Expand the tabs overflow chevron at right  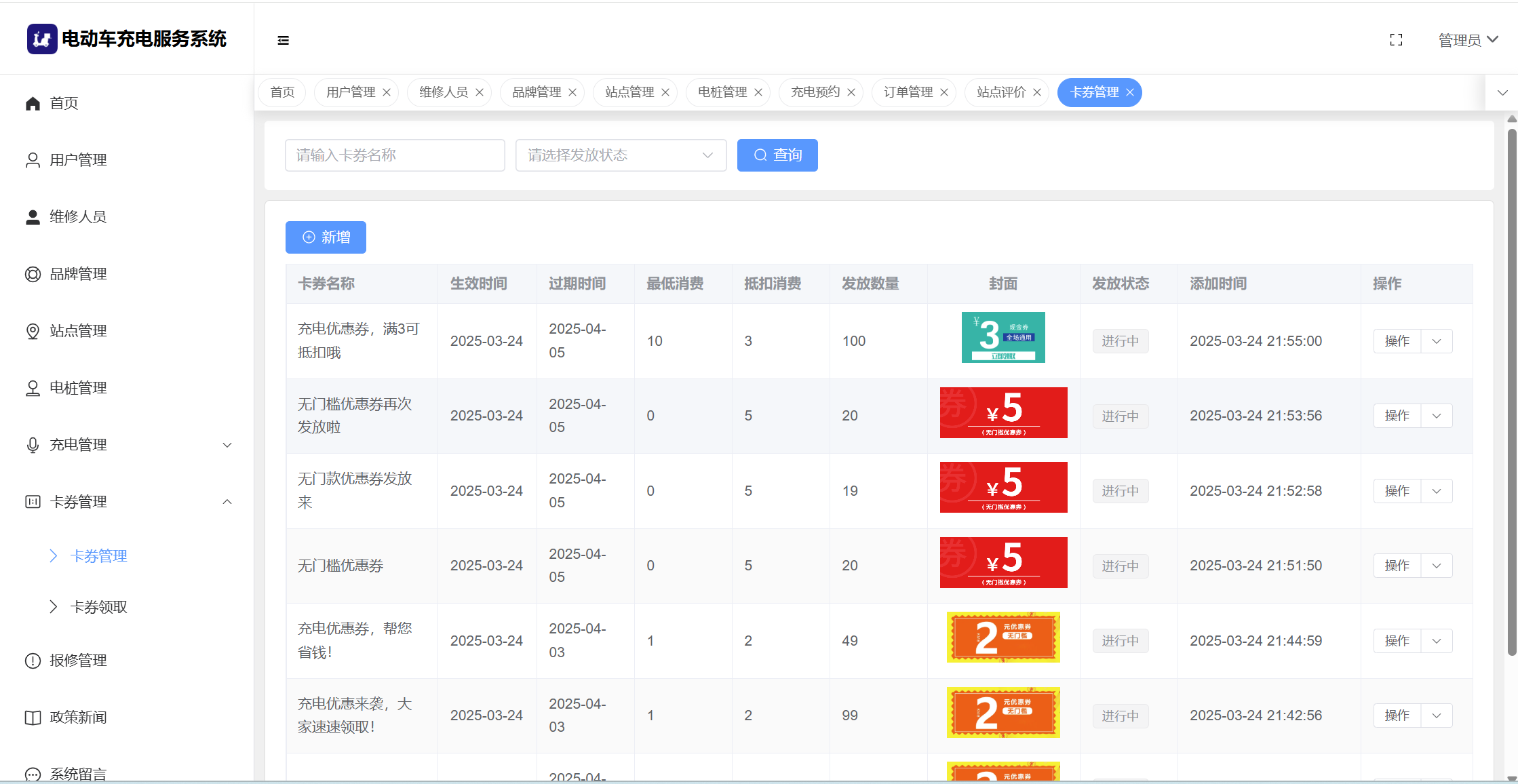[x=1502, y=92]
